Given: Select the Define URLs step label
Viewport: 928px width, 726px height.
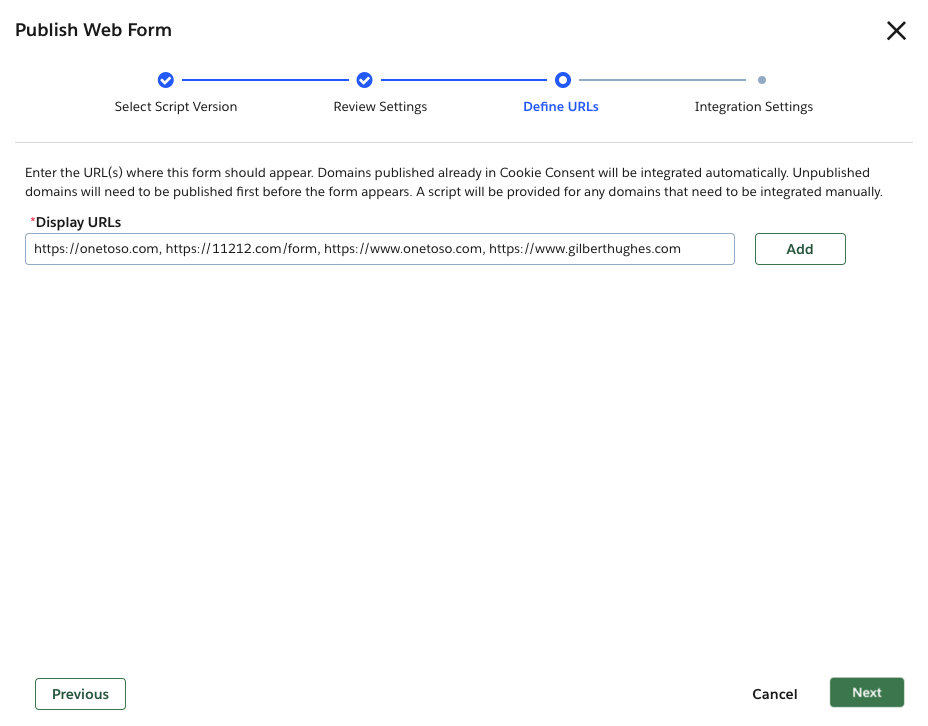Looking at the screenshot, I should click(x=561, y=106).
